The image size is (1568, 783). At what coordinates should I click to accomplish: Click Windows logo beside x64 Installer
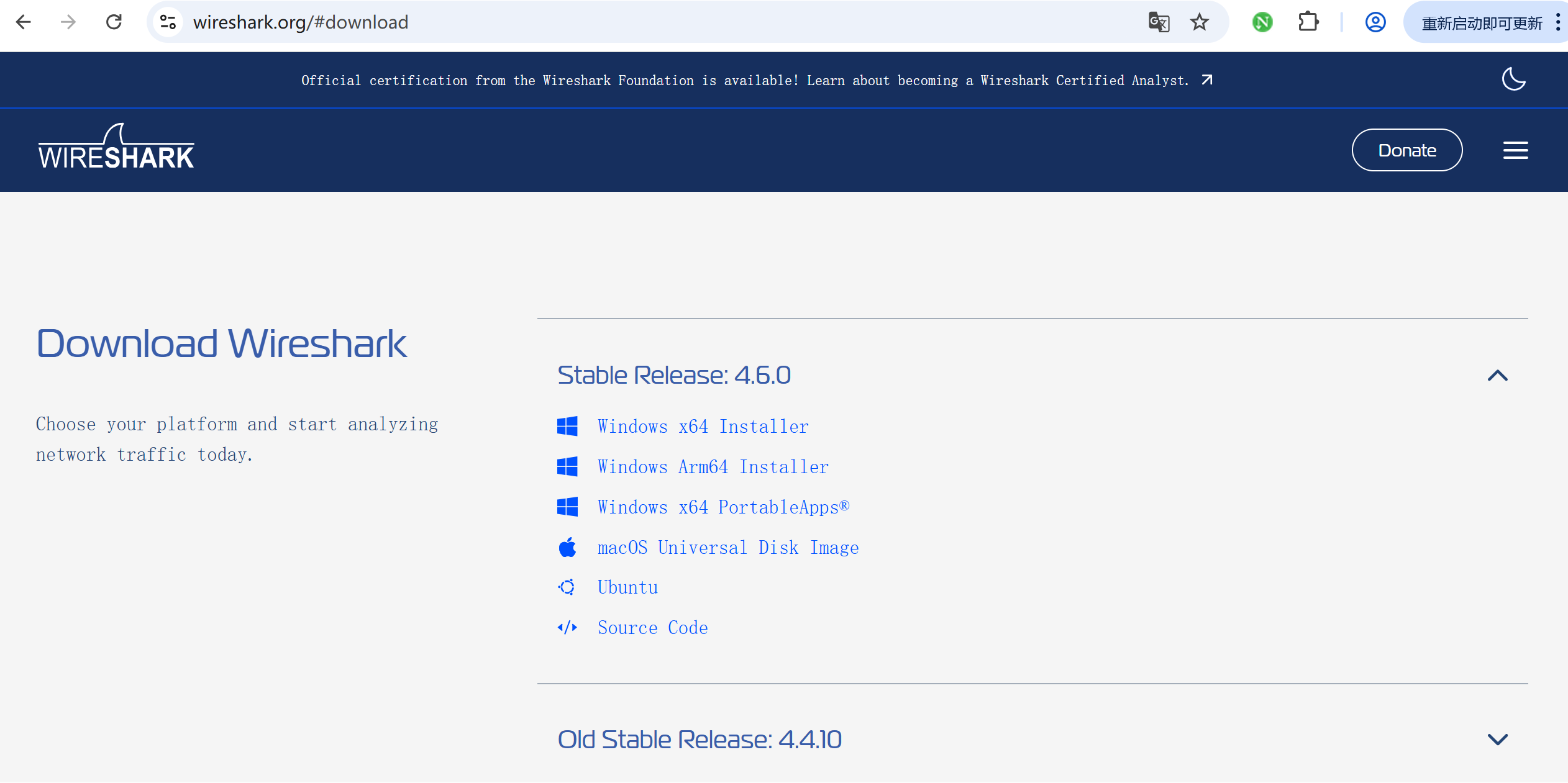click(567, 427)
